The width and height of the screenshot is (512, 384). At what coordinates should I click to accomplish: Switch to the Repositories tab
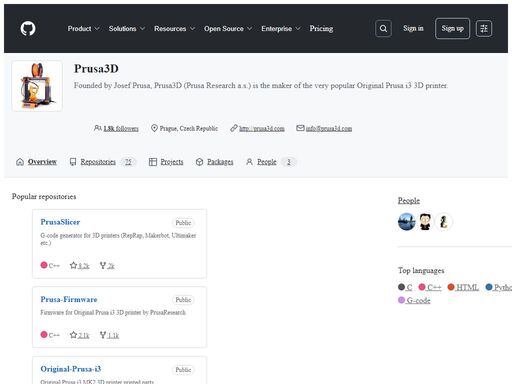click(102, 162)
